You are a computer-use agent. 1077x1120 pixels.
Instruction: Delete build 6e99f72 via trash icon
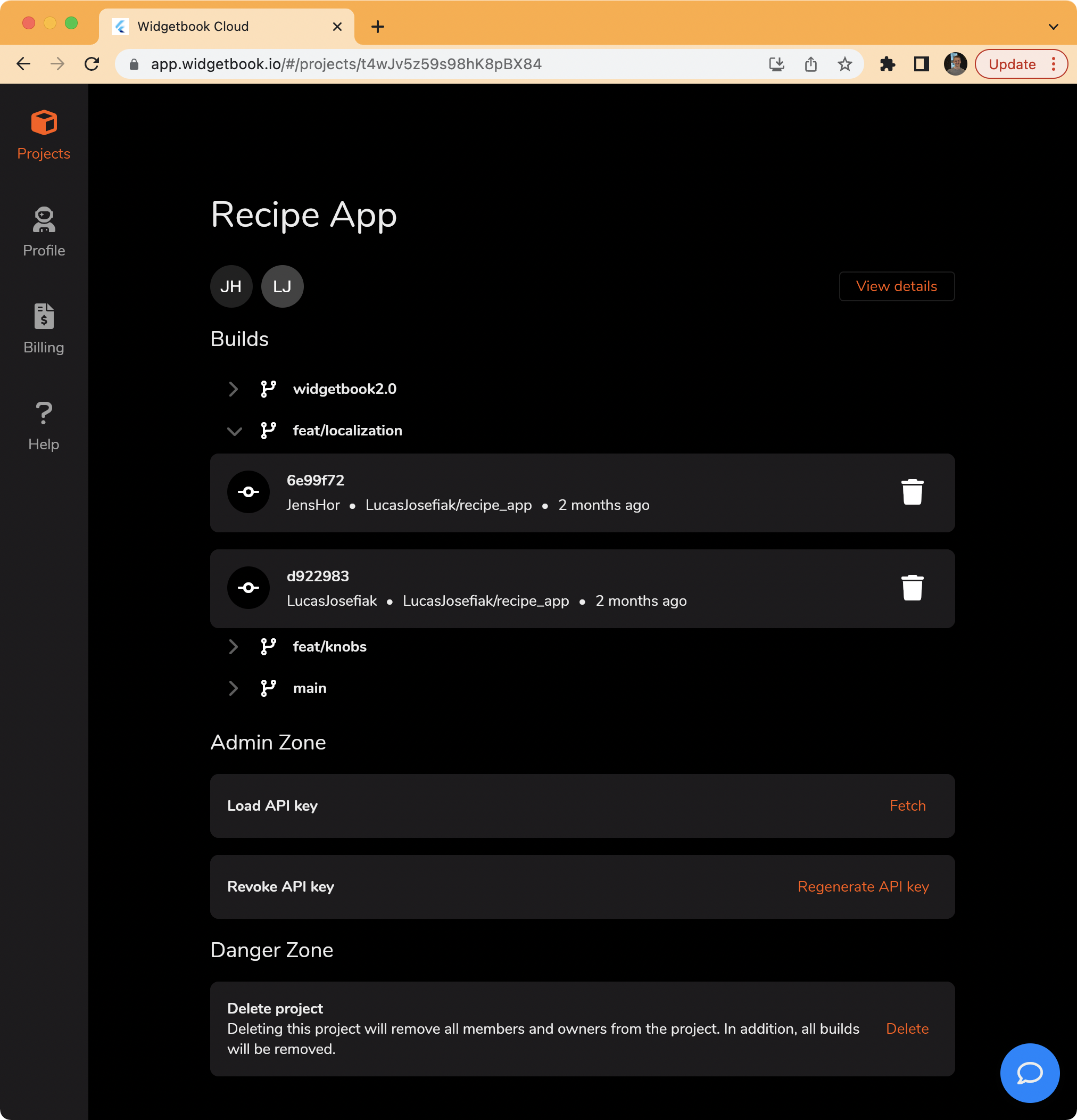(912, 492)
